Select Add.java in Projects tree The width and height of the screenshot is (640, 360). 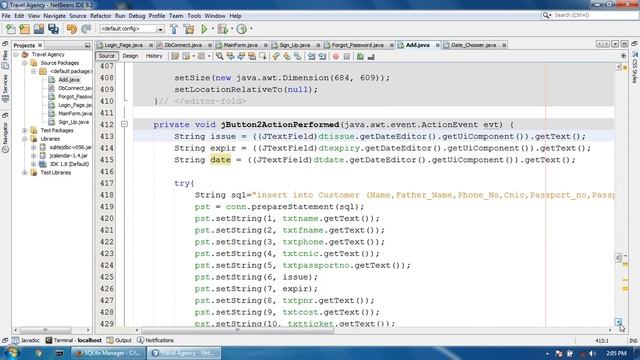click(x=69, y=80)
